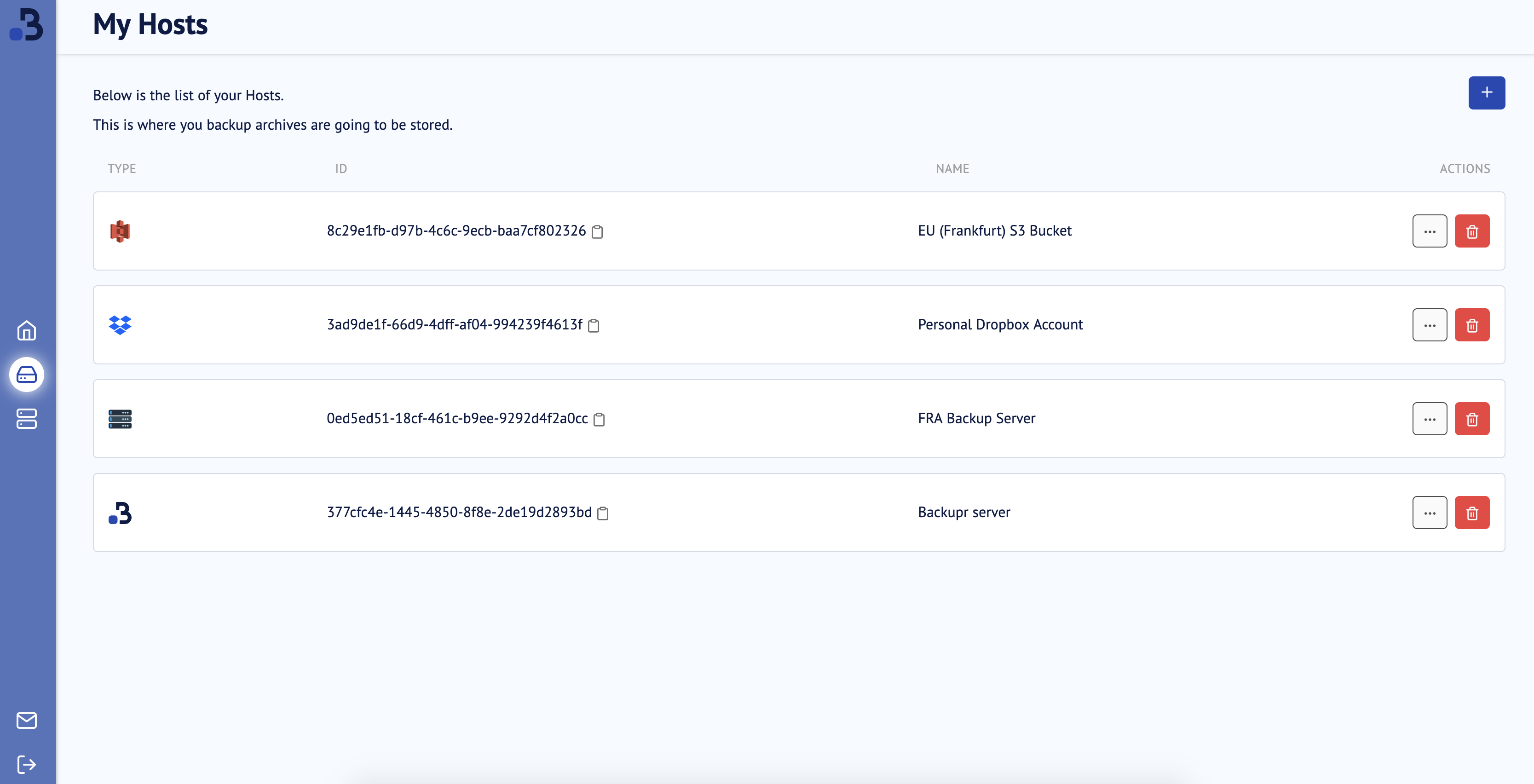Click the name Personal Dropbox Account

[x=1000, y=325]
